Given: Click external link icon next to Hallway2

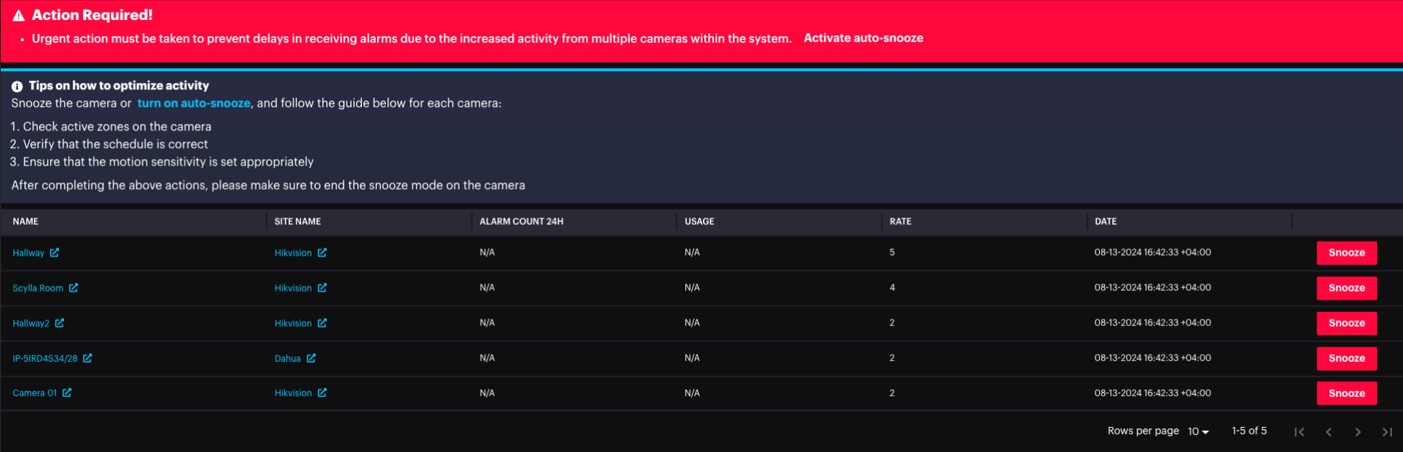Looking at the screenshot, I should 60,323.
